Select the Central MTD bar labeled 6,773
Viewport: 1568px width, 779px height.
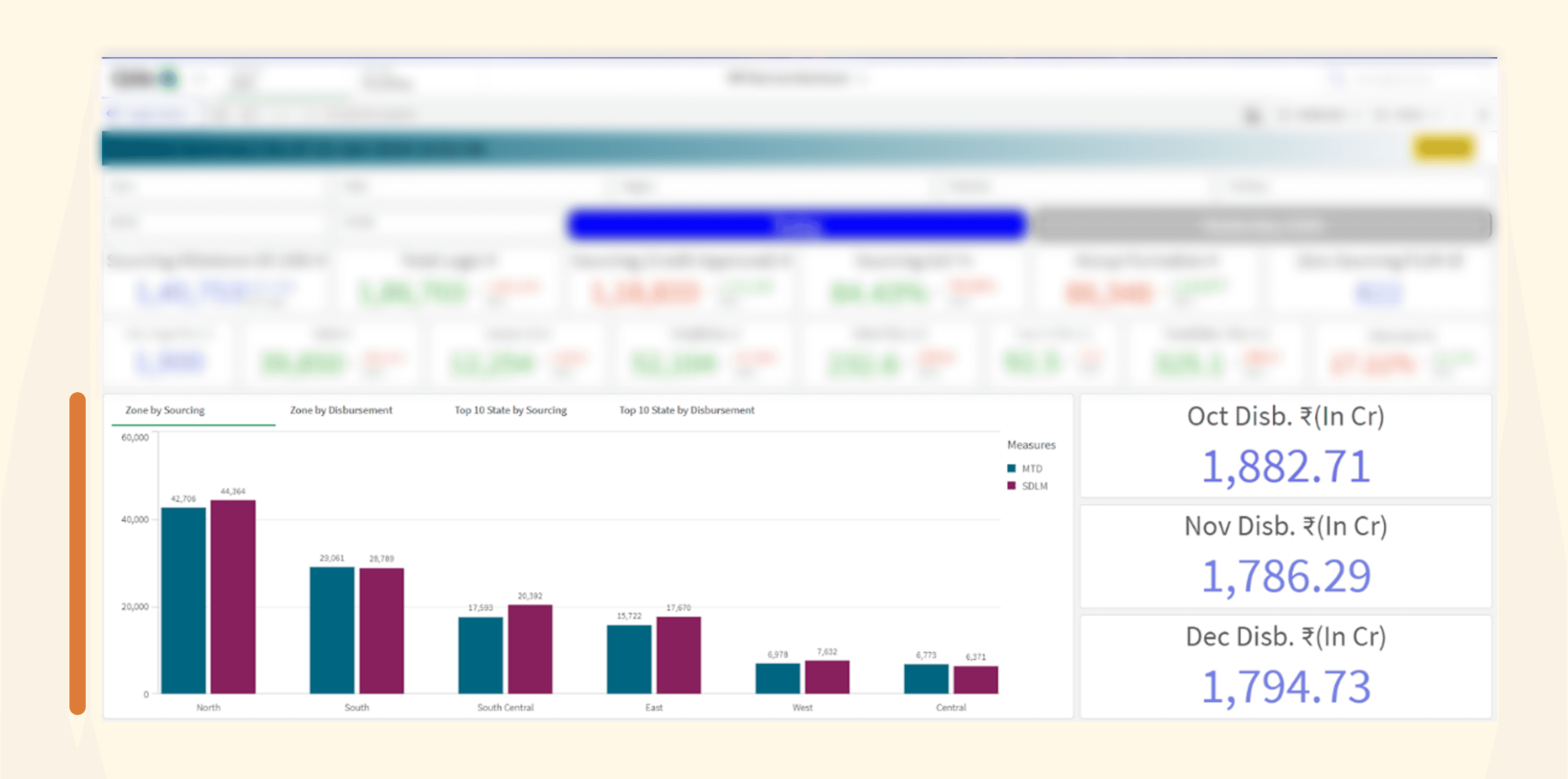[x=926, y=679]
